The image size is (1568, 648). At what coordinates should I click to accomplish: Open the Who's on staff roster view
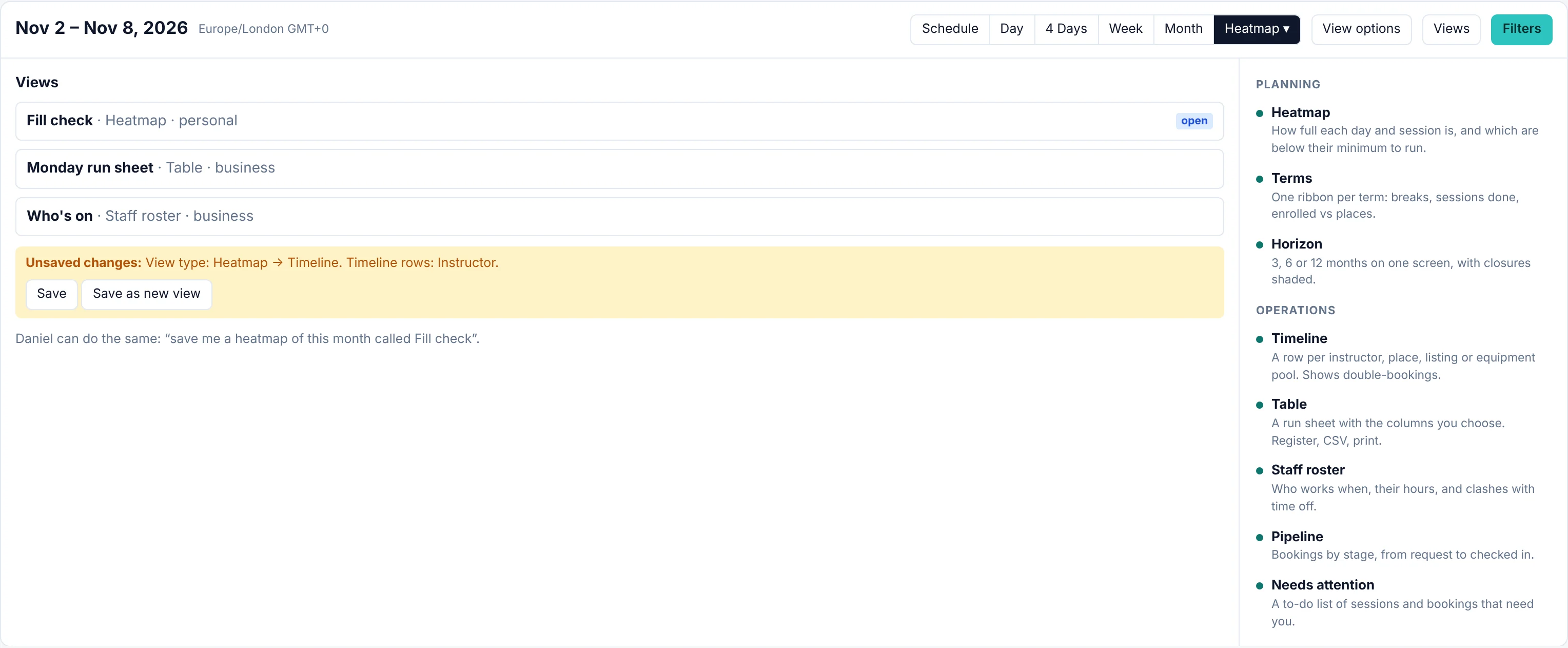pos(619,216)
